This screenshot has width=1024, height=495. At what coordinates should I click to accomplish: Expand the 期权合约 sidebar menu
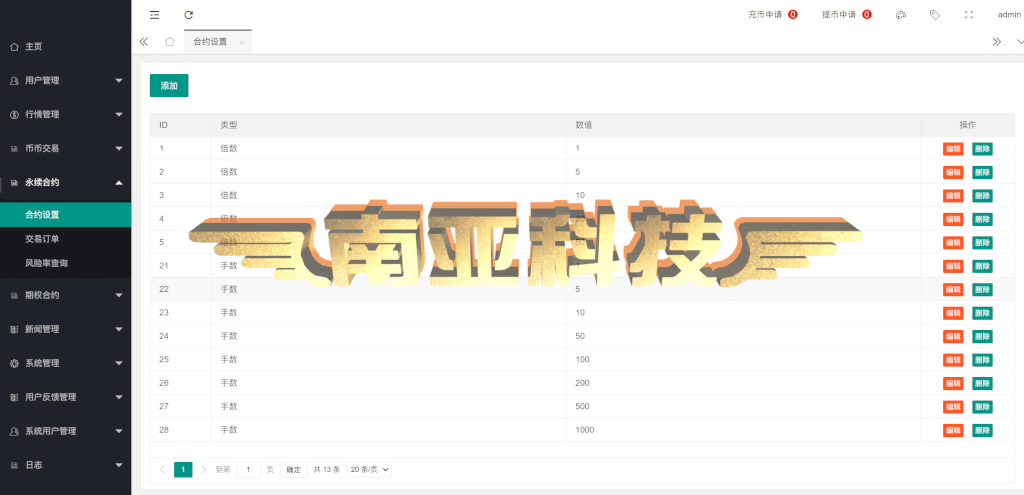tap(65, 295)
